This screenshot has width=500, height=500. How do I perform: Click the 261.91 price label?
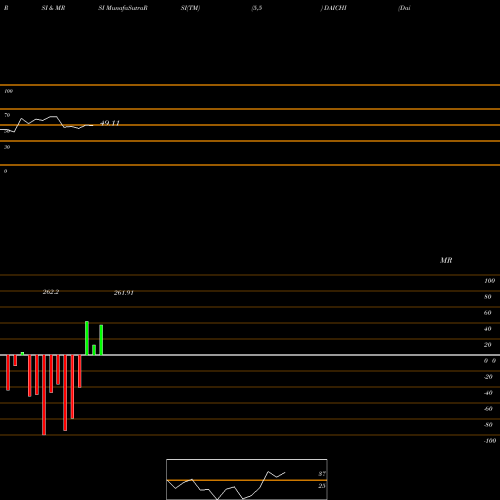pyautogui.click(x=124, y=293)
